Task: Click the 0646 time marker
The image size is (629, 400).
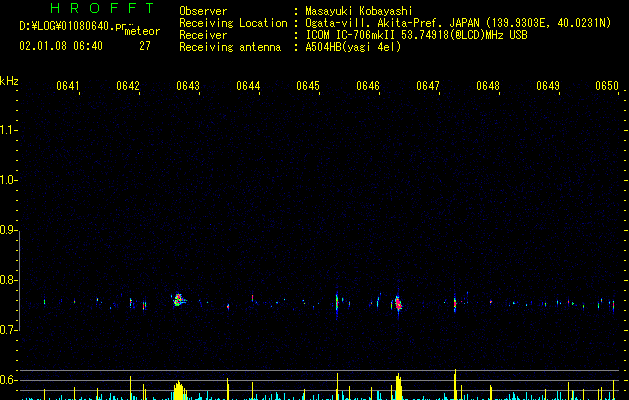Action: pos(368,86)
